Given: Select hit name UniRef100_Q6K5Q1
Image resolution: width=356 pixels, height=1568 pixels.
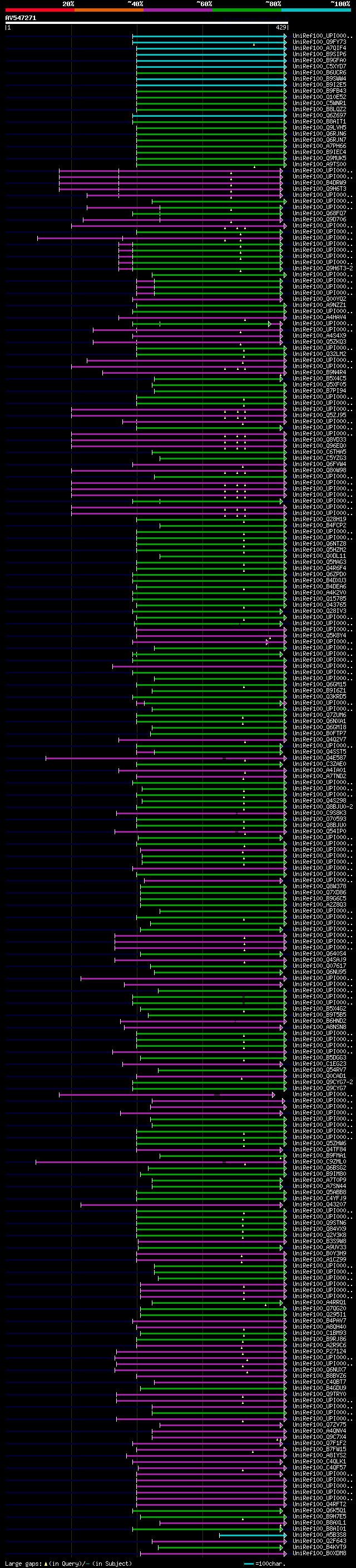Looking at the screenshot, I should tap(319, 1510).
